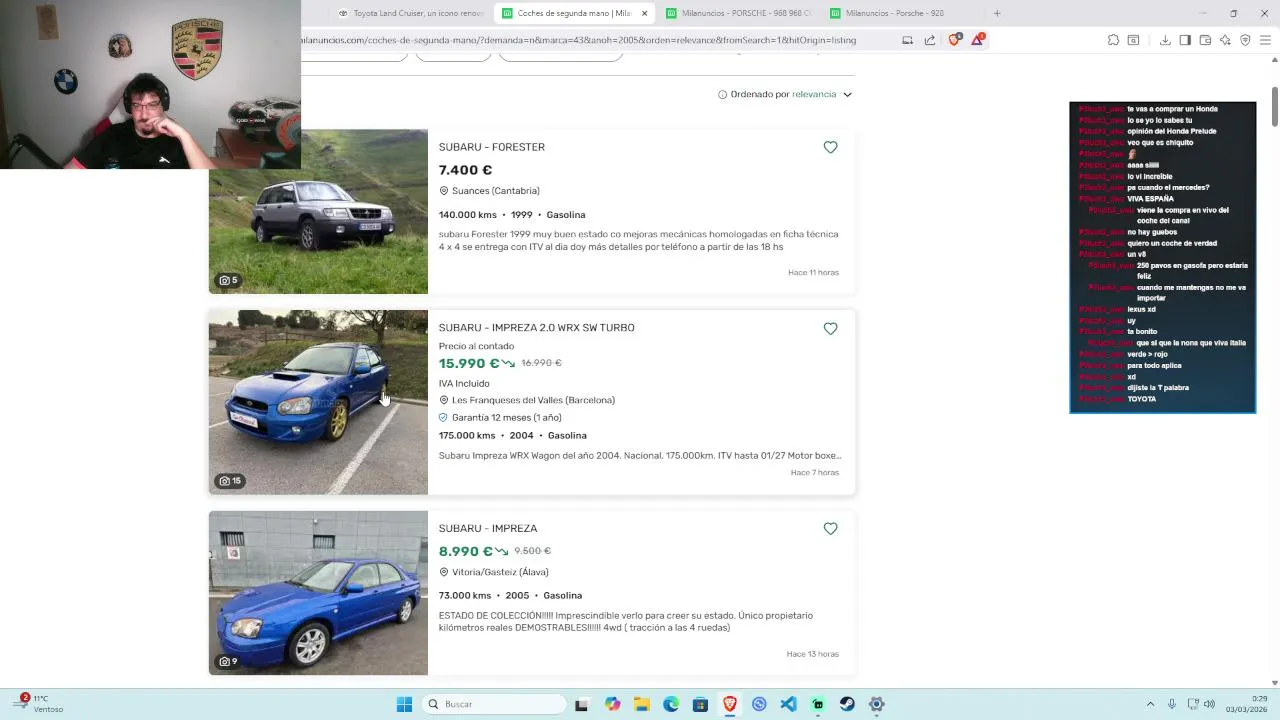Viewport: 1280px width, 720px height.
Task: Click location 'Suances (Cantabria)'
Action: pos(495,191)
